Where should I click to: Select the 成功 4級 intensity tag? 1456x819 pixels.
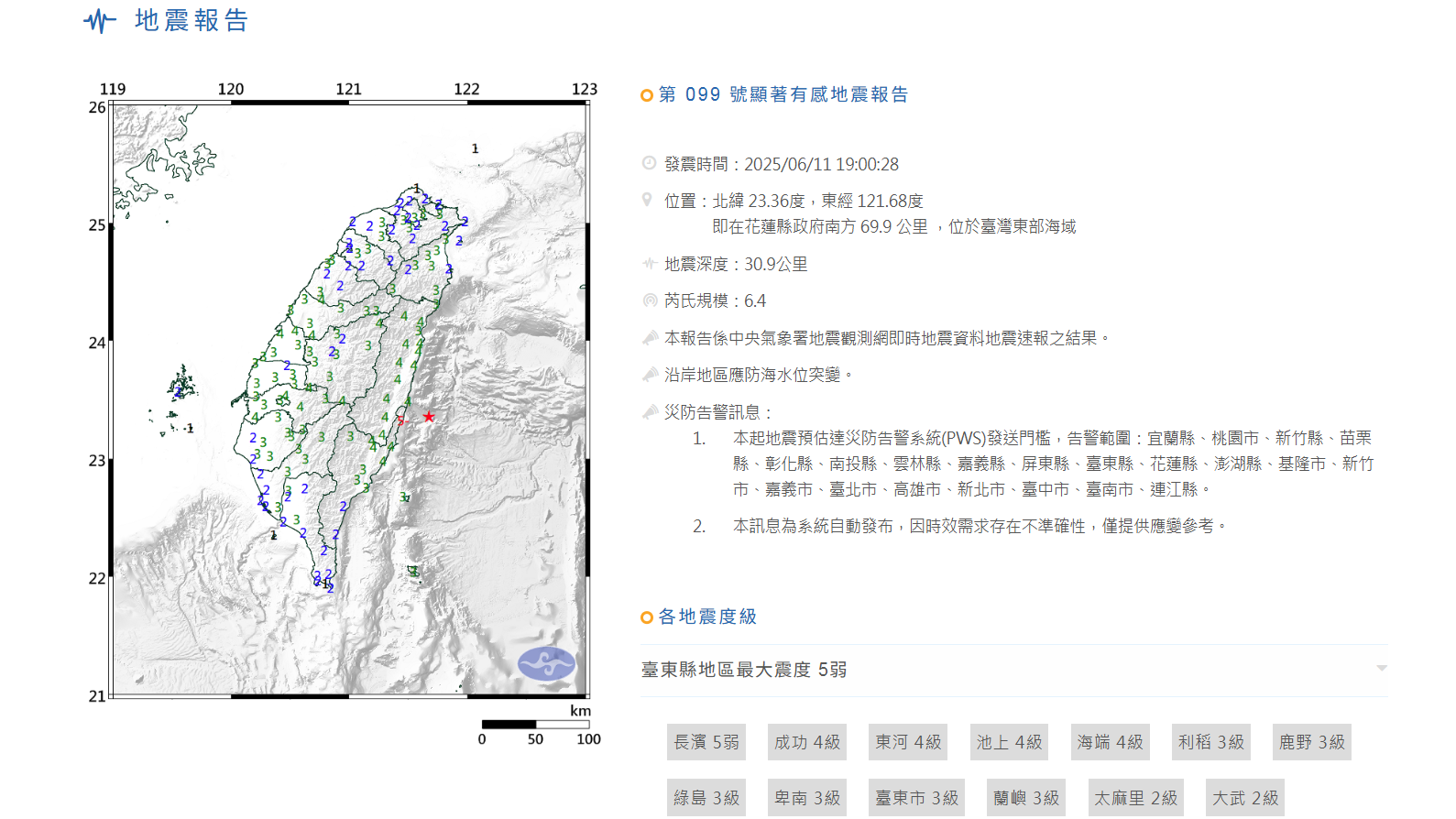(807, 742)
